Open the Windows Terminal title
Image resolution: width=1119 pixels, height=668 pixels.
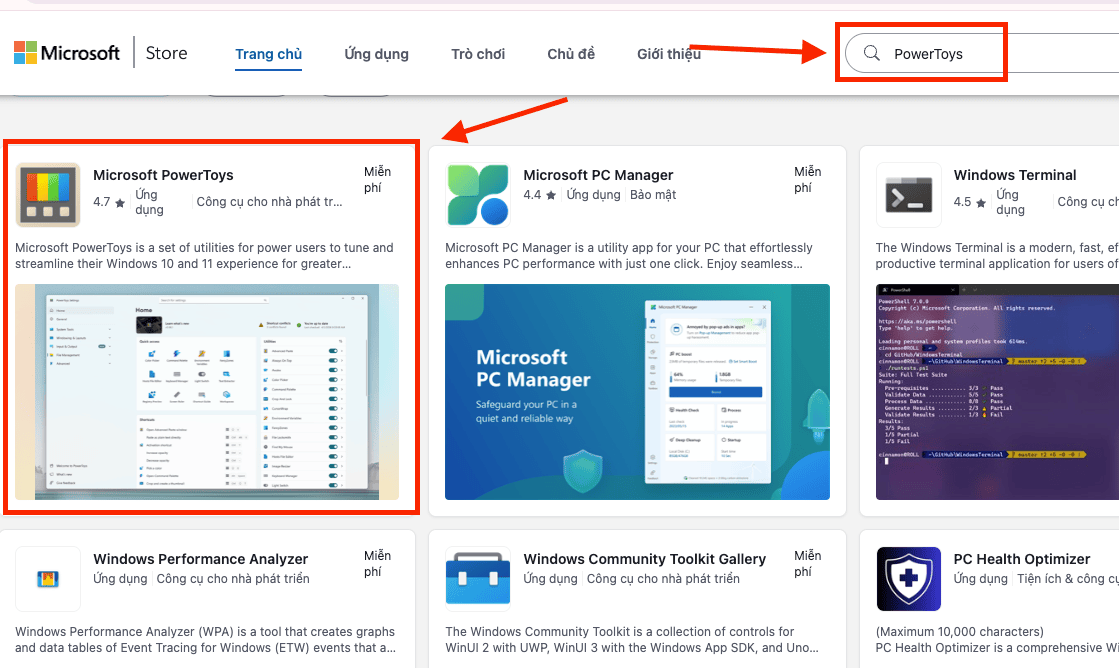click(1015, 175)
